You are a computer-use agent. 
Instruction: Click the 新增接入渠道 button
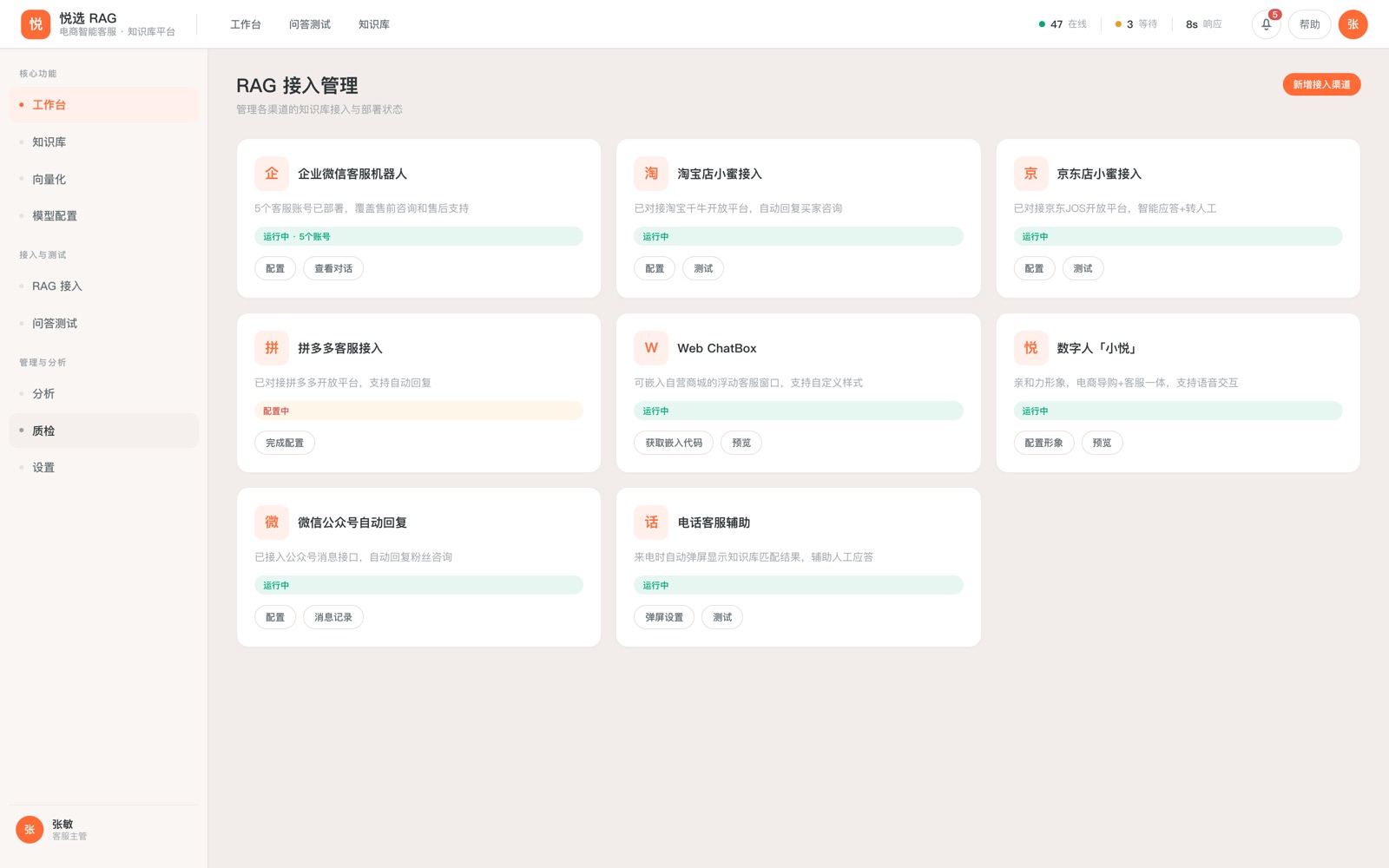[x=1321, y=84]
